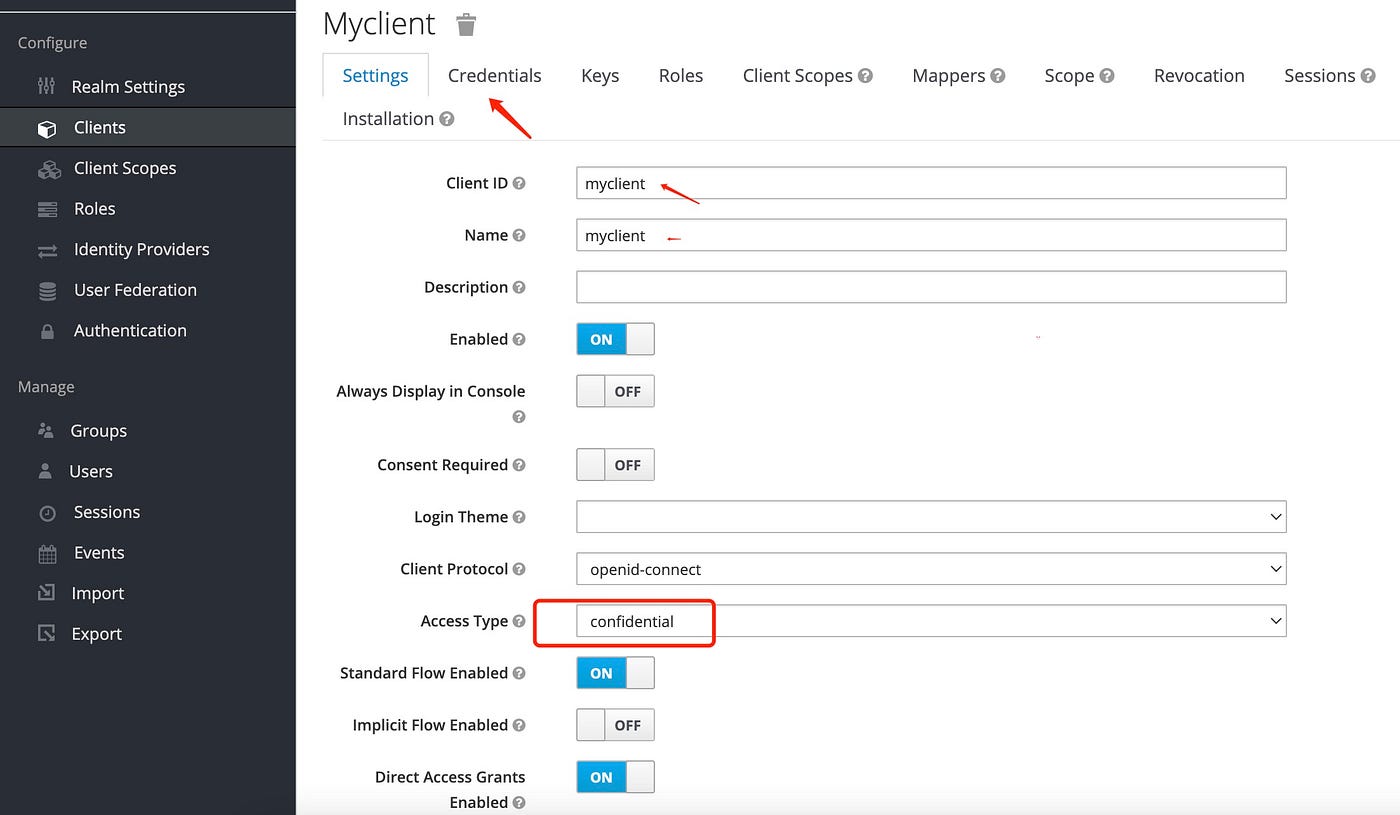Screen dimensions: 1400x815
Task: Click the User Federation database icon
Action: [47, 290]
